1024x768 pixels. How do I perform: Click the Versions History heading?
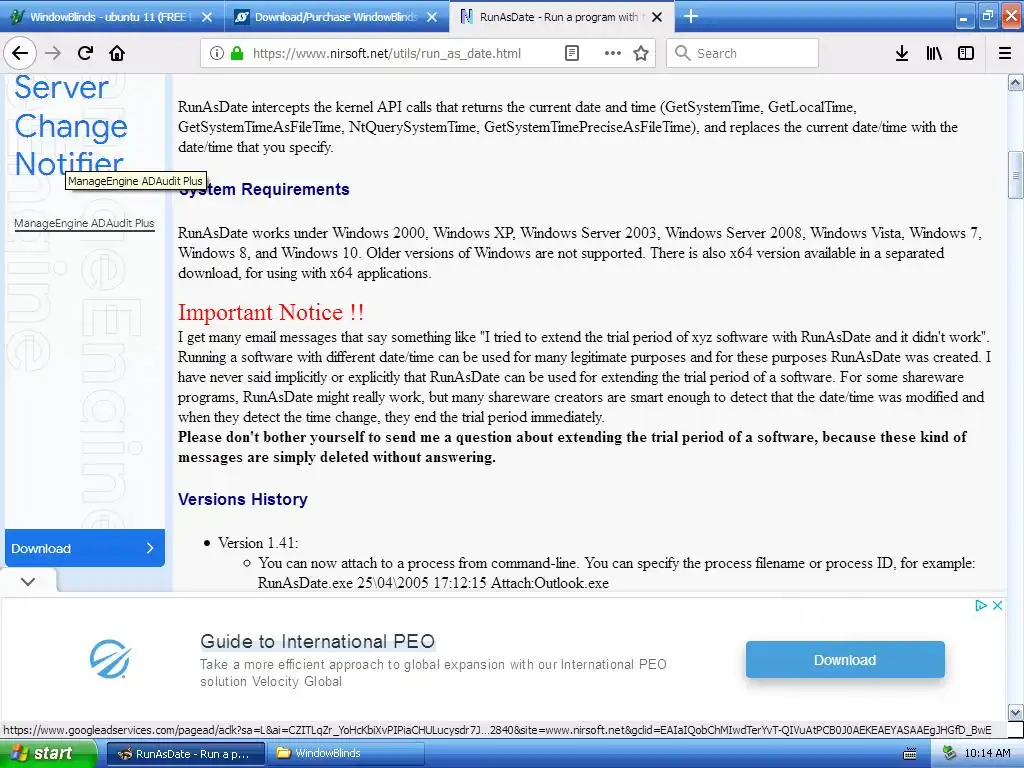click(x=243, y=500)
